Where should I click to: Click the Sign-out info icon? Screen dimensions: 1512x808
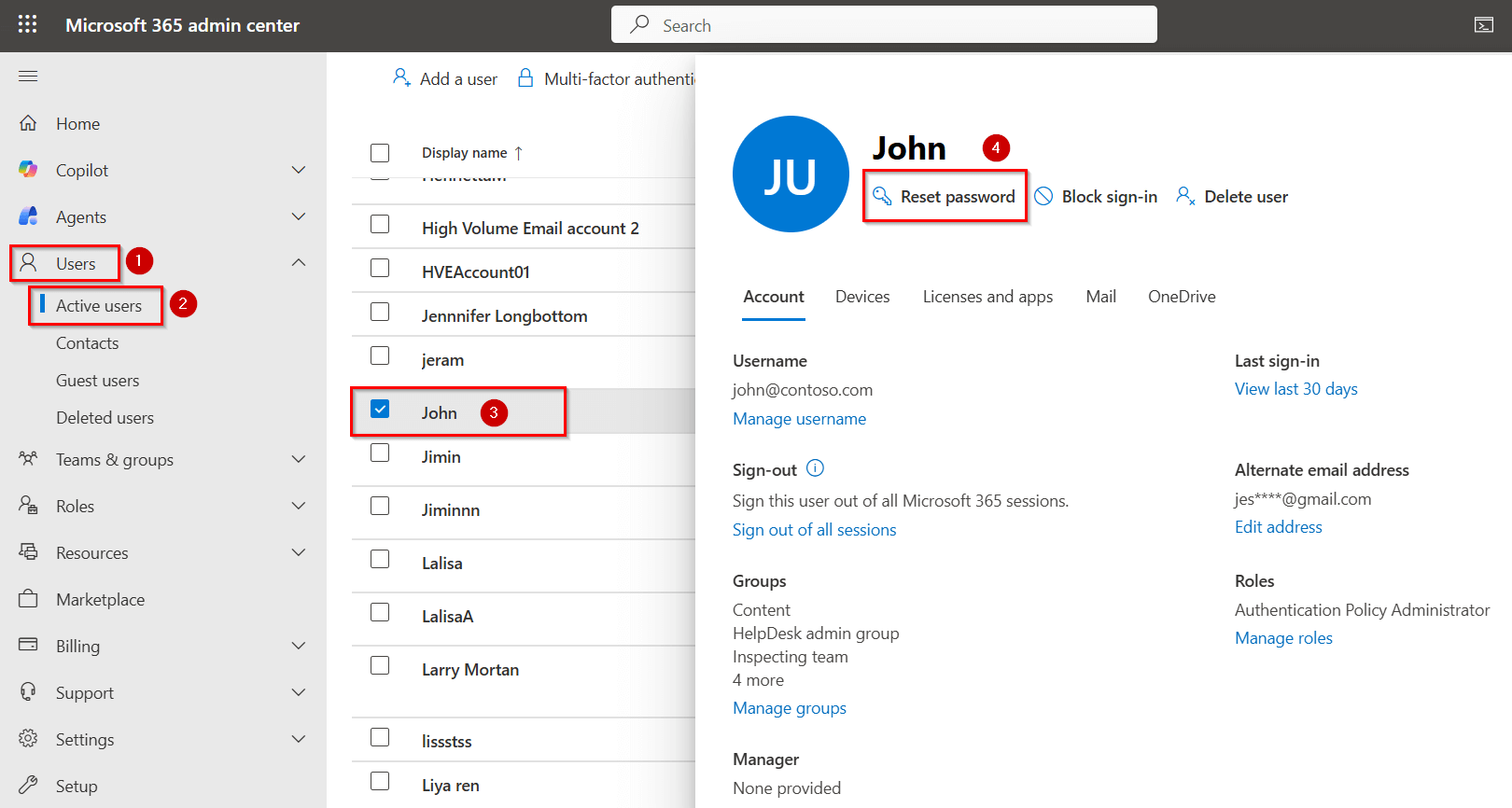click(815, 468)
